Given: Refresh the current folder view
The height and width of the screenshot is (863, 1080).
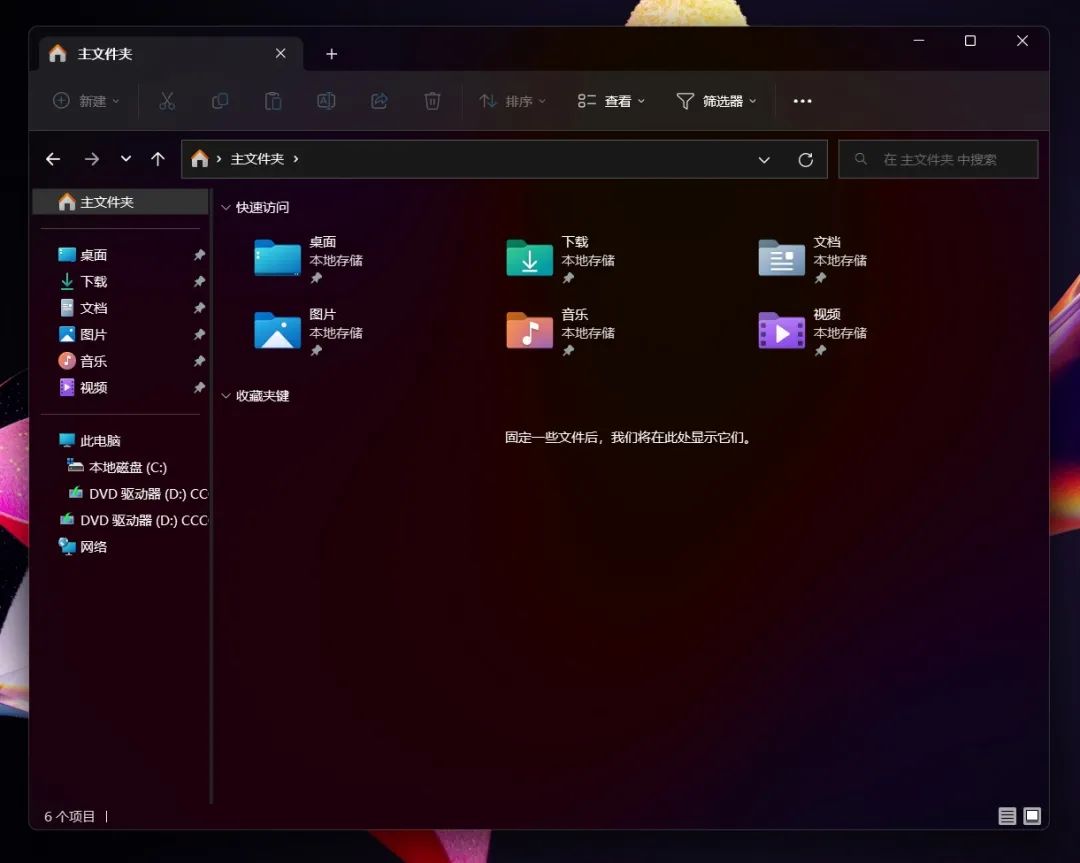Looking at the screenshot, I should 805,160.
